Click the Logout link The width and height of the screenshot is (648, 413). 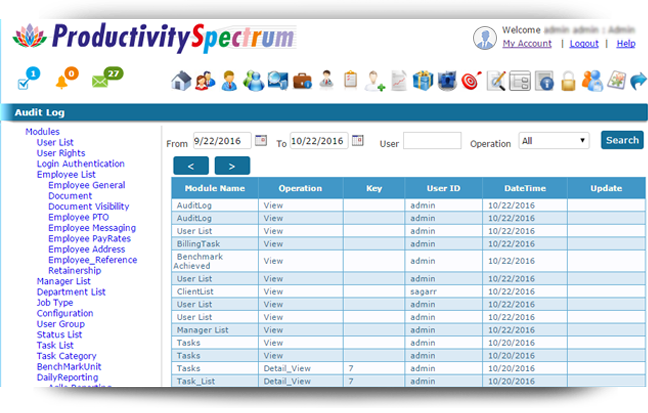tap(584, 44)
